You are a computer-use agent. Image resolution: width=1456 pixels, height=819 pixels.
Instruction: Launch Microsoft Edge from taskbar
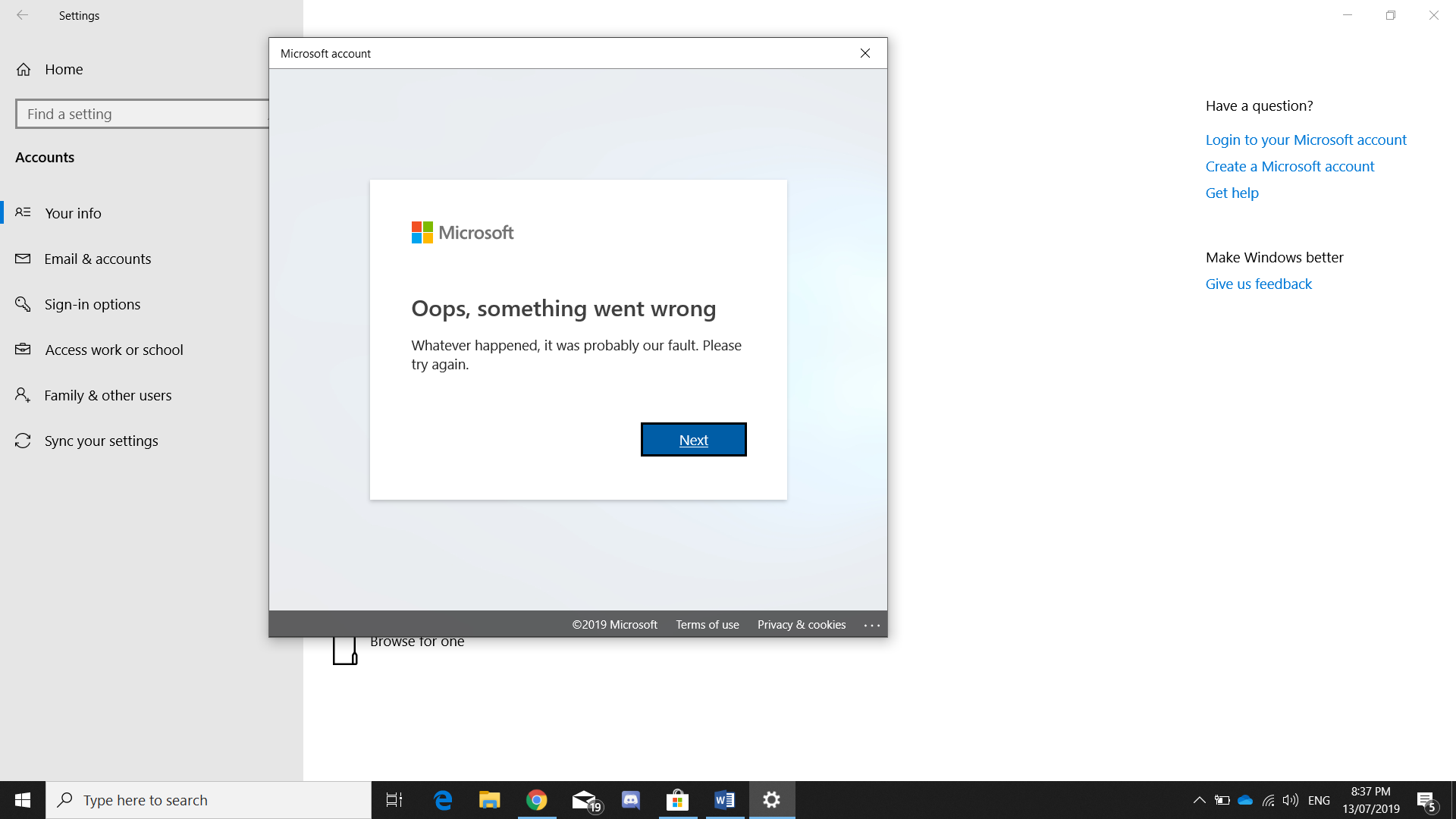click(443, 800)
